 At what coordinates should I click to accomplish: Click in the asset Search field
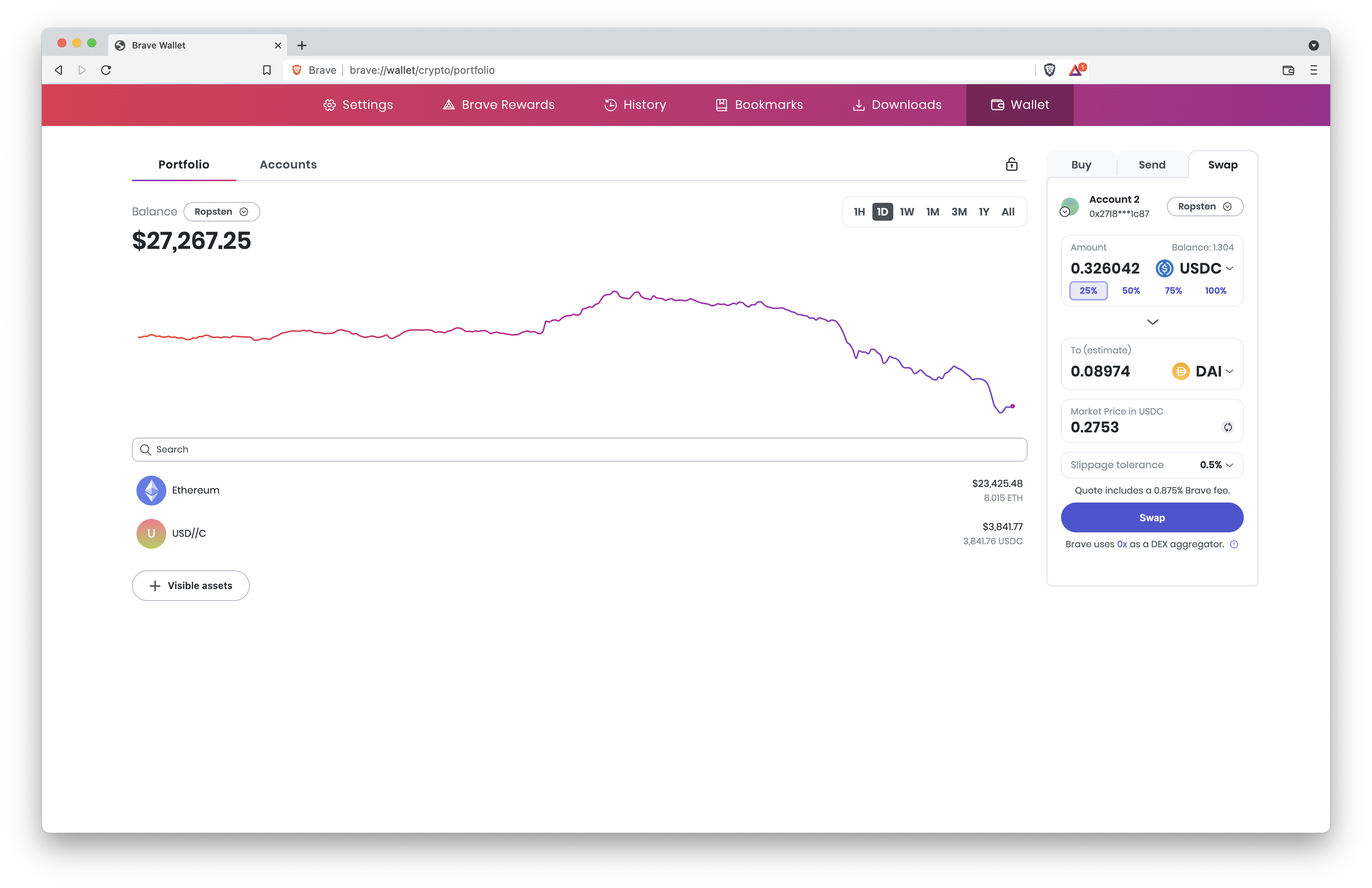[579, 450]
